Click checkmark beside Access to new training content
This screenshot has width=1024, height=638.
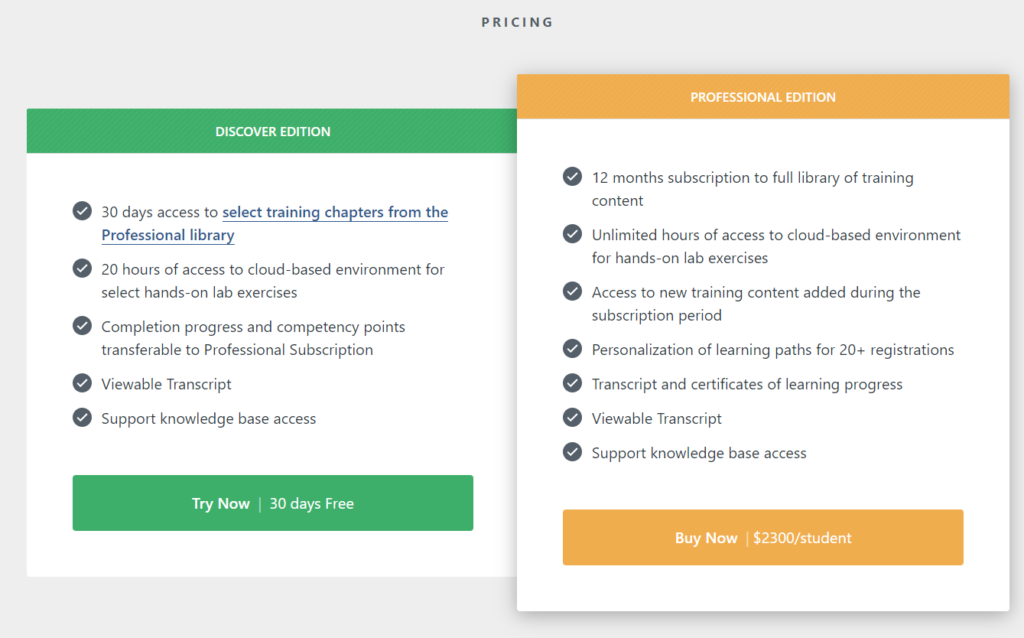[573, 291]
